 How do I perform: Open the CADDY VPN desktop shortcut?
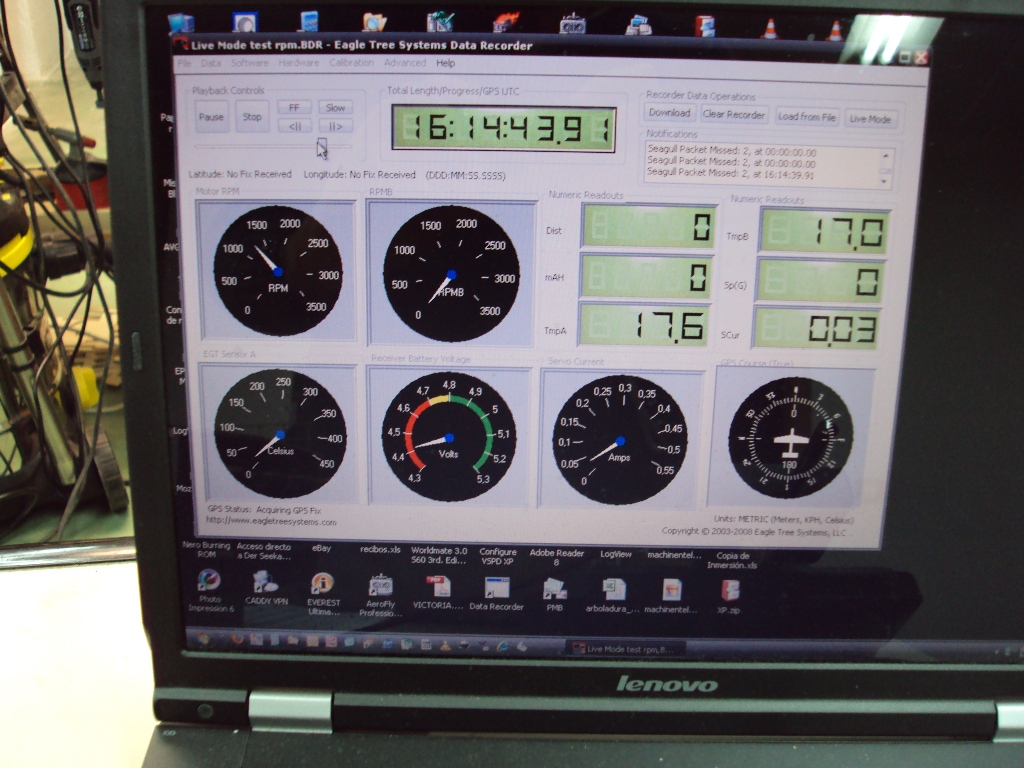point(266,583)
